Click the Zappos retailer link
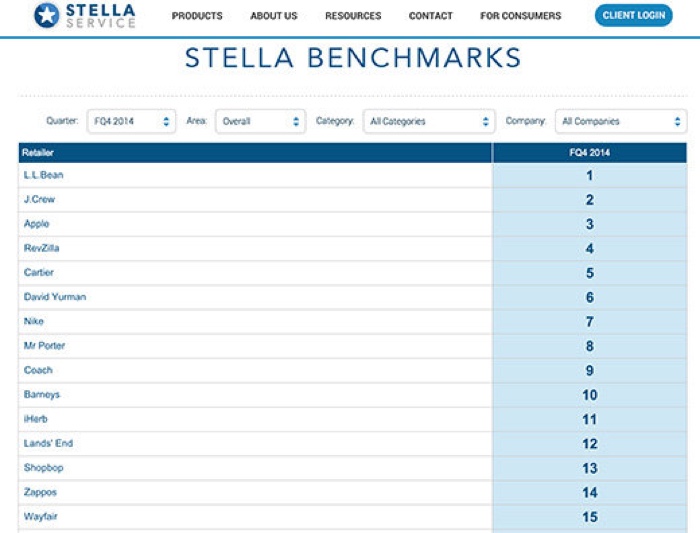This screenshot has width=700, height=533. 40,492
